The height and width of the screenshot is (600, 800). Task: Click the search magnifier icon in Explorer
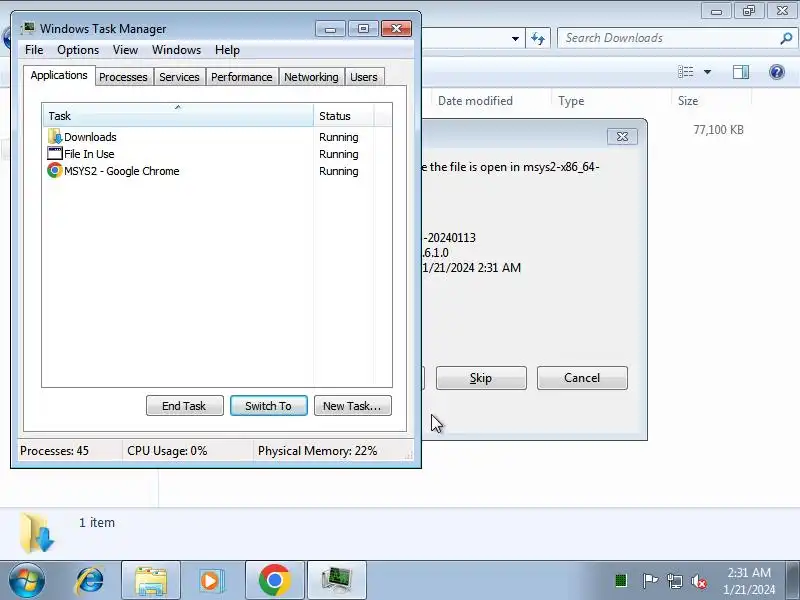[786, 38]
